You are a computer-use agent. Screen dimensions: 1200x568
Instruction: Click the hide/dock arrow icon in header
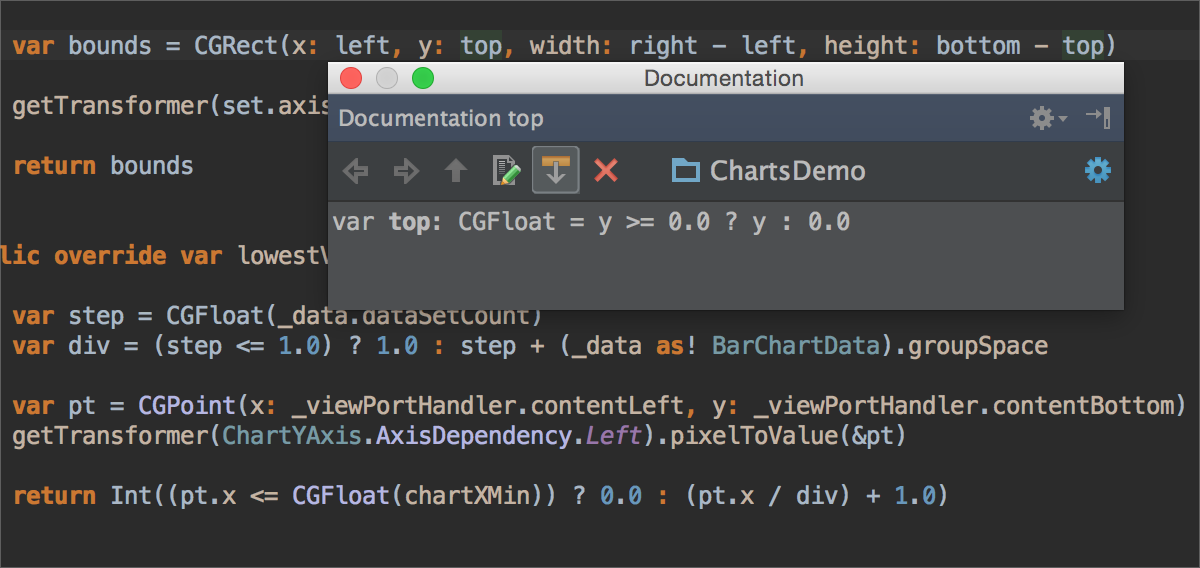[1098, 118]
